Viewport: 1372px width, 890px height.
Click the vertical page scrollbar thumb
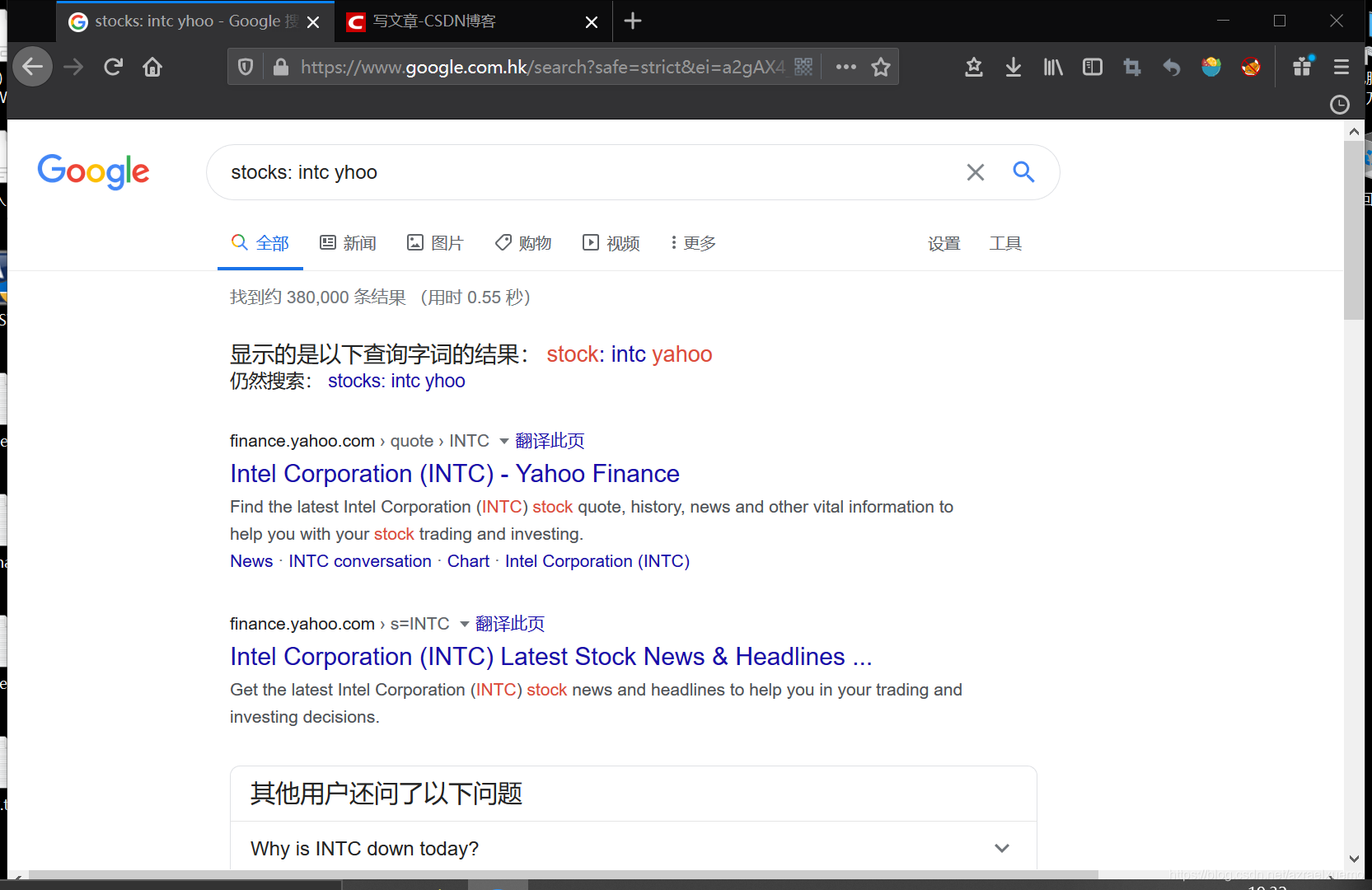pyautogui.click(x=1354, y=230)
